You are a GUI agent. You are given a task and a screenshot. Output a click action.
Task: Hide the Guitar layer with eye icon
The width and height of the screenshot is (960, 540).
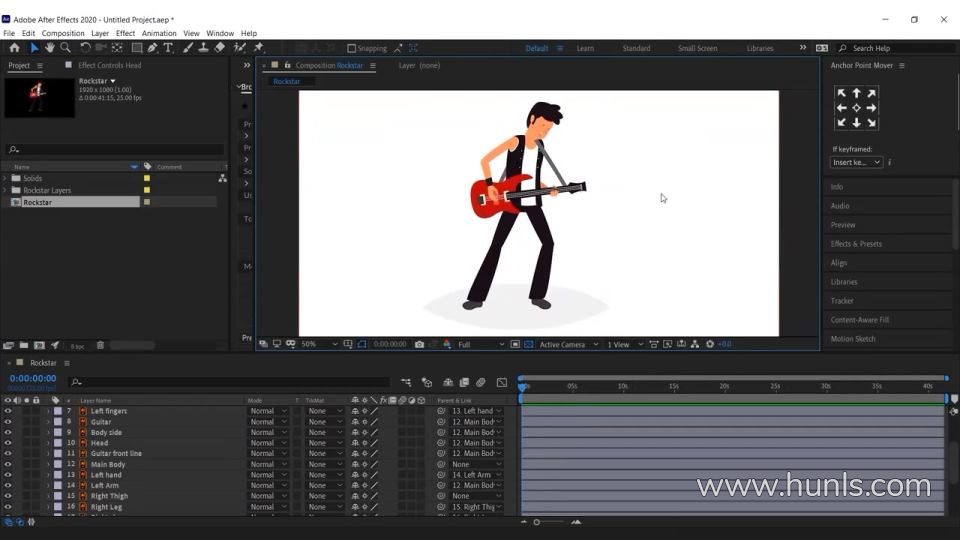coord(8,422)
